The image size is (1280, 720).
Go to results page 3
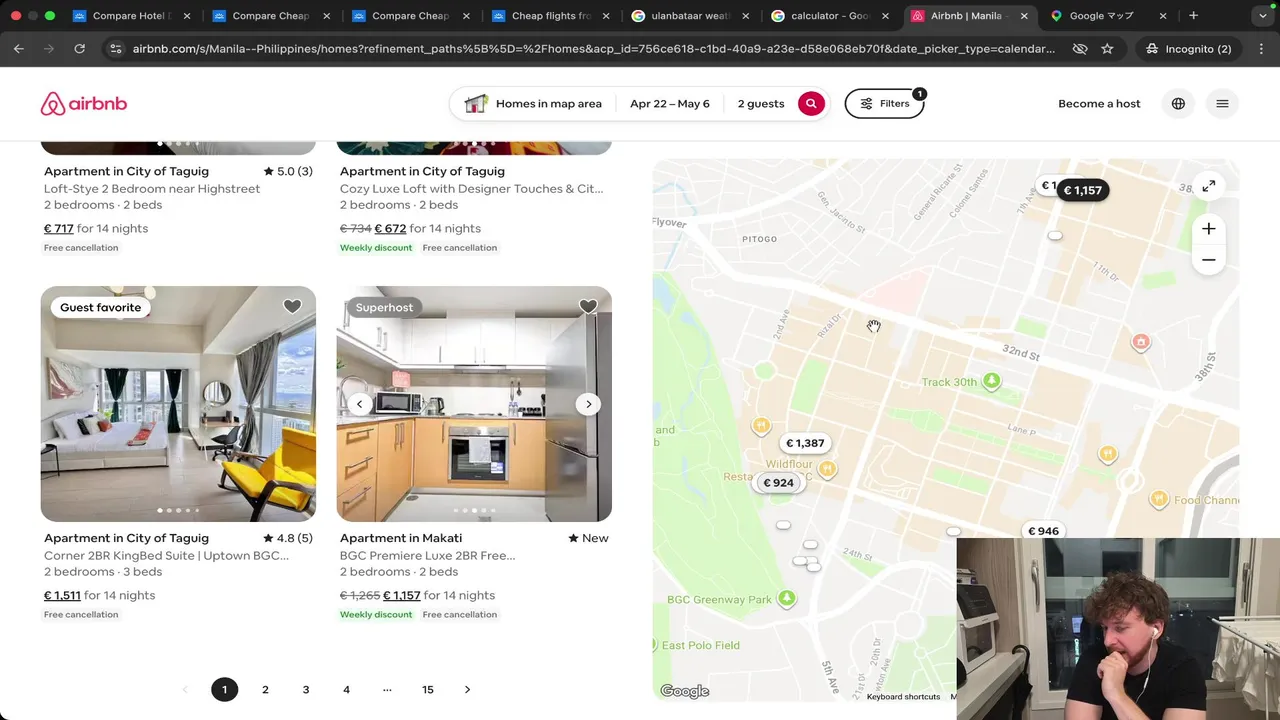click(x=306, y=689)
